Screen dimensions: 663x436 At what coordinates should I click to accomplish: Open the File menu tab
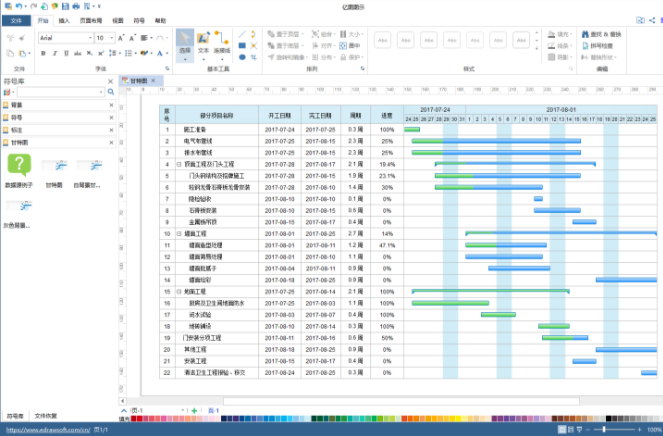click(16, 20)
